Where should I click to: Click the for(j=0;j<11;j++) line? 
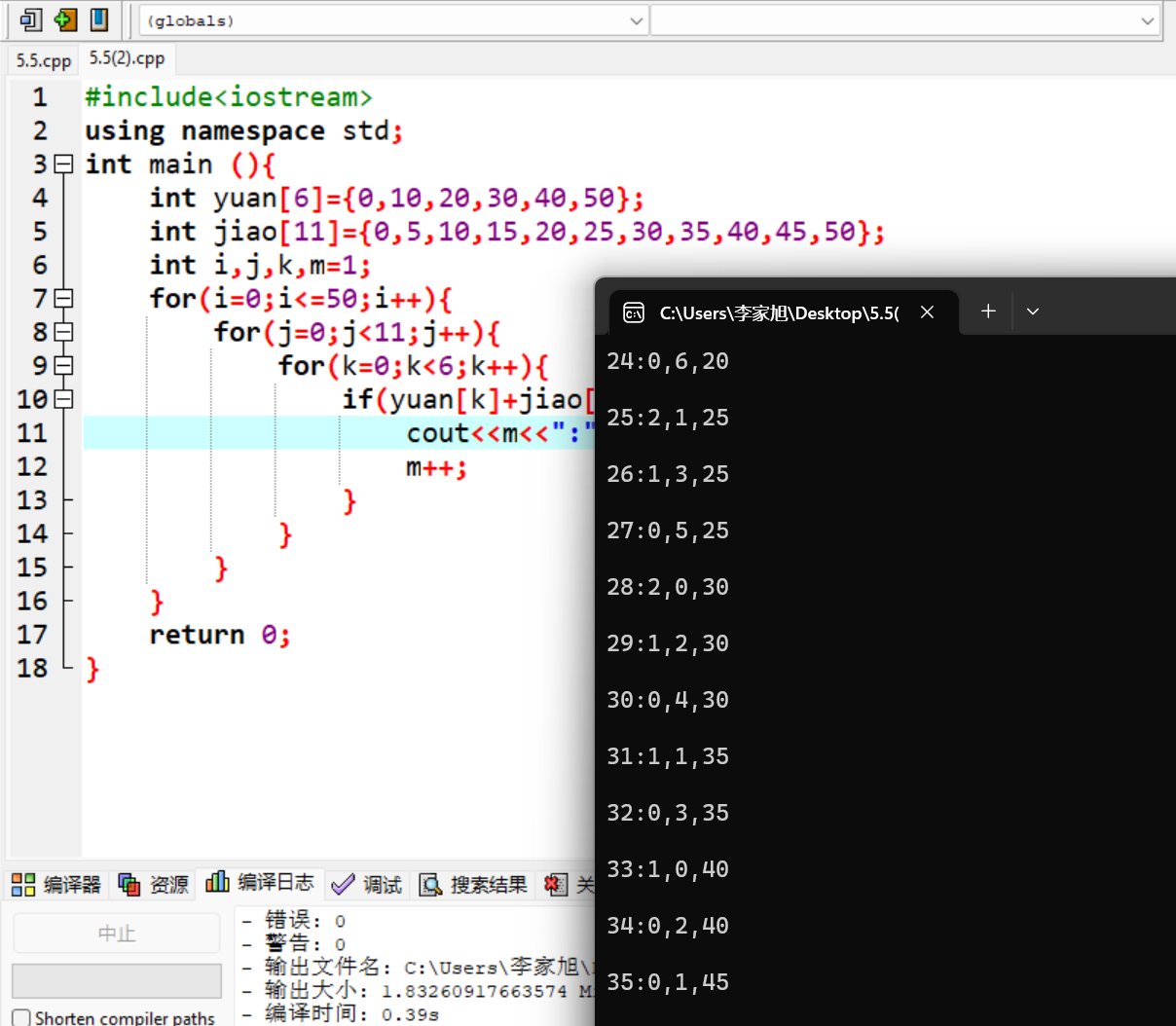(x=357, y=332)
